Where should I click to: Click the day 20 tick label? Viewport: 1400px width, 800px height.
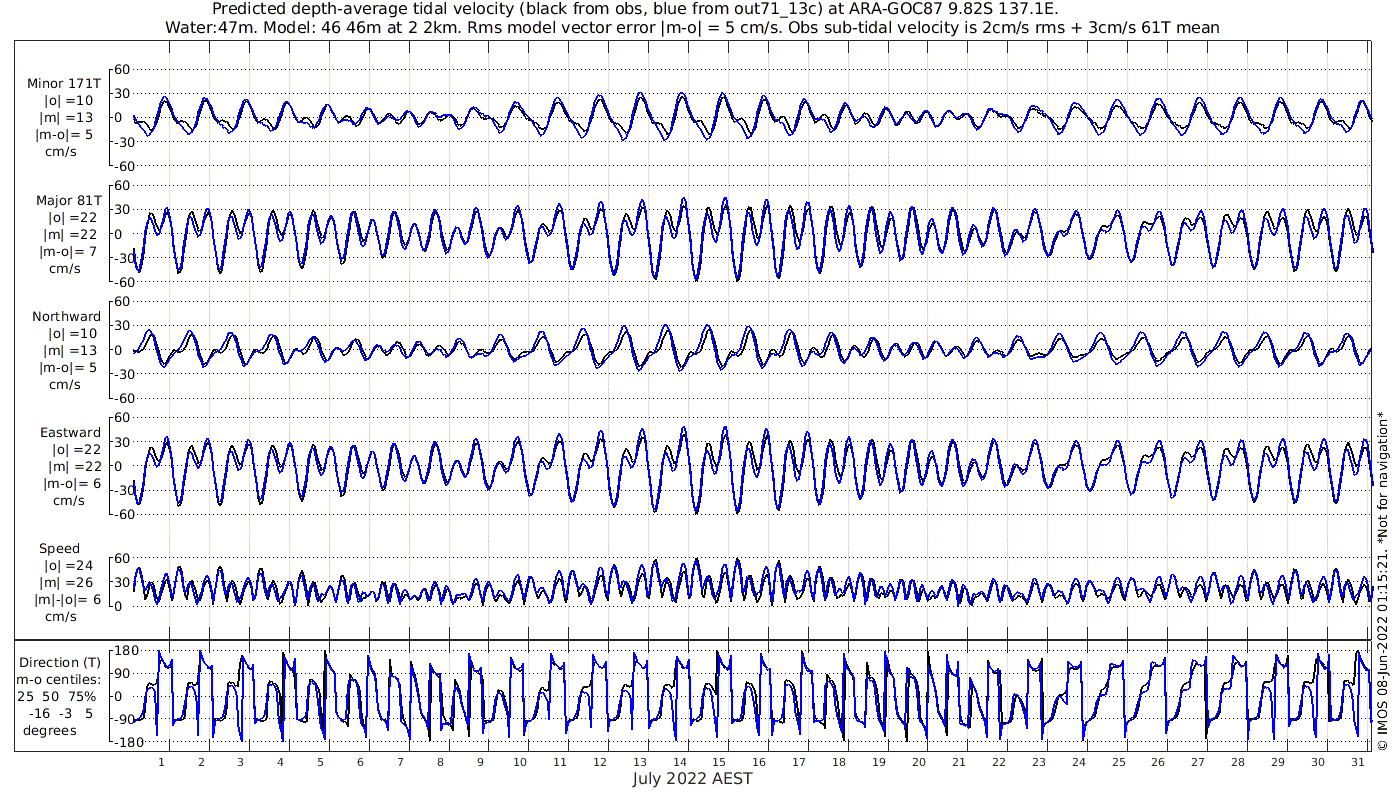tap(919, 762)
